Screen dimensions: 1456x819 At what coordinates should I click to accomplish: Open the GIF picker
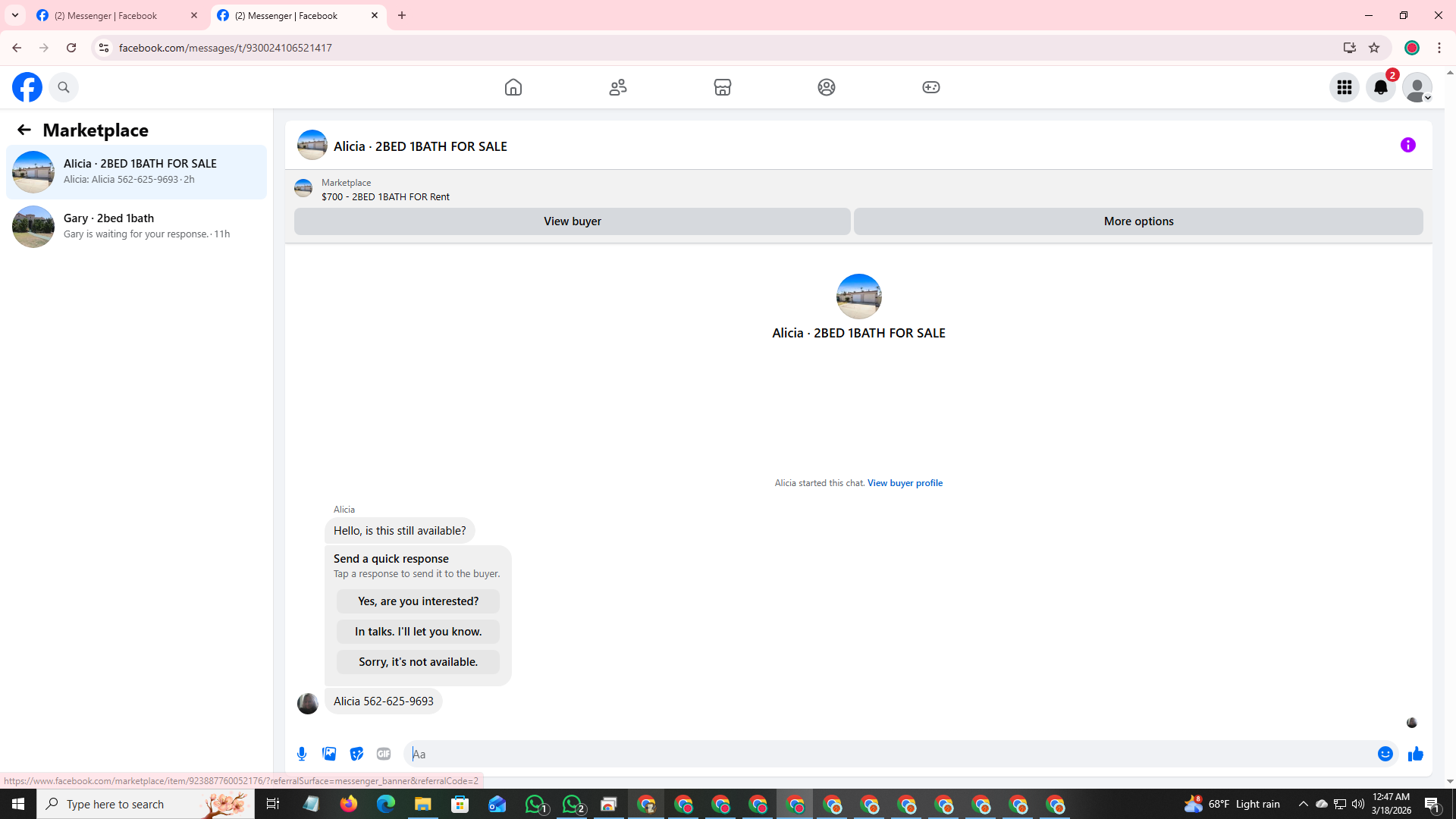384,754
